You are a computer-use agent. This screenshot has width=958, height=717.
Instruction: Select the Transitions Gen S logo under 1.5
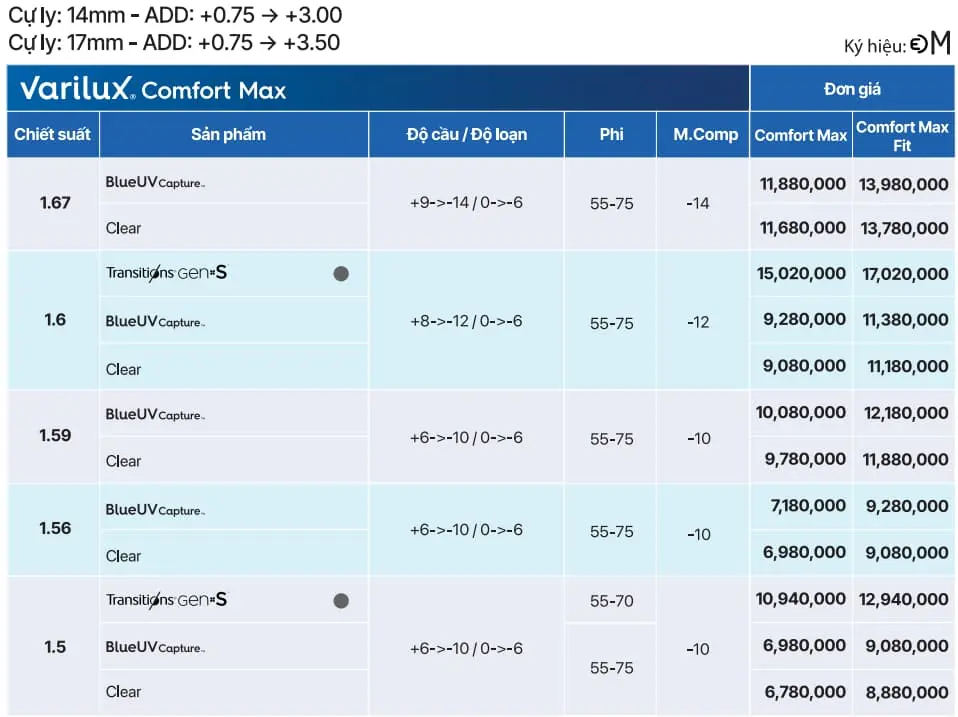tap(166, 600)
